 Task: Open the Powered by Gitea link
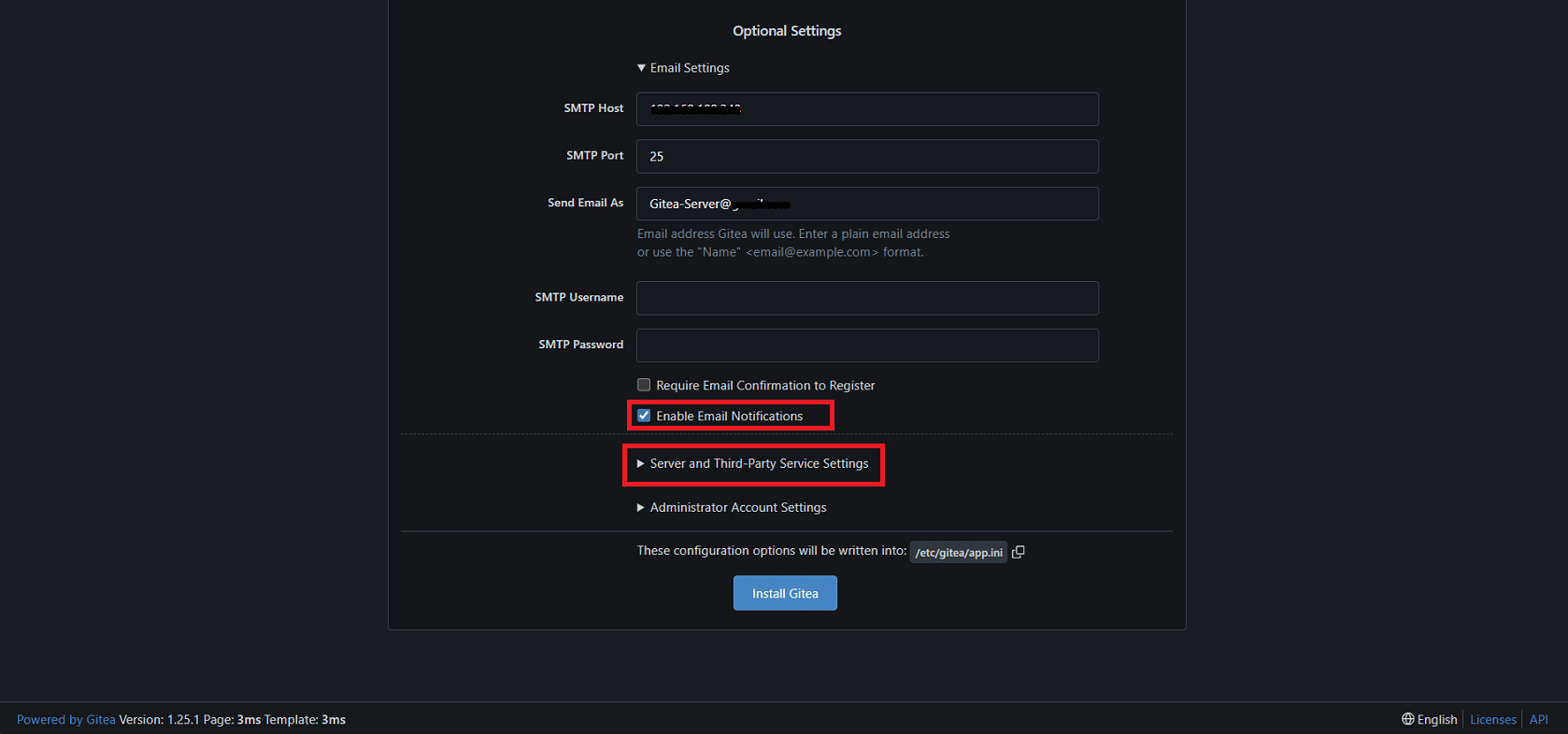click(x=65, y=719)
